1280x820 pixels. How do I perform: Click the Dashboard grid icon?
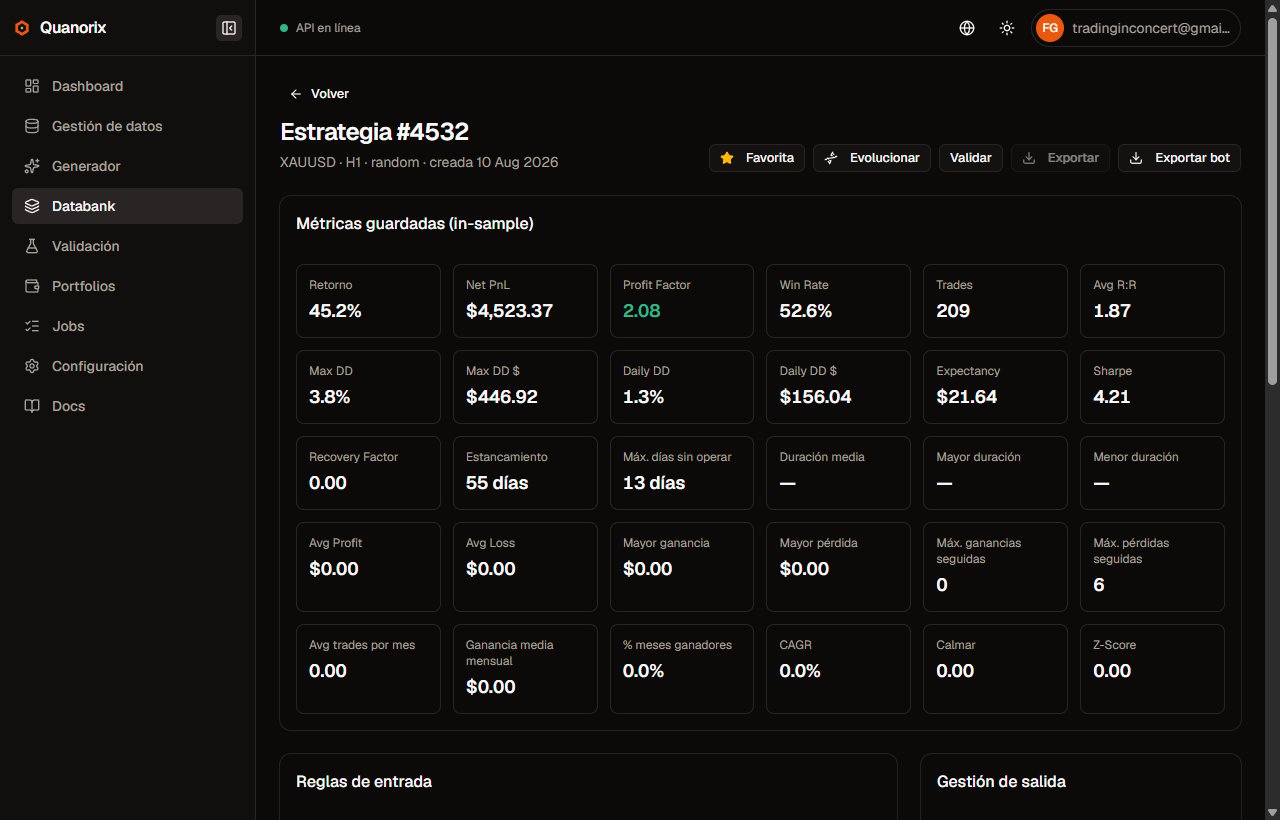click(32, 86)
